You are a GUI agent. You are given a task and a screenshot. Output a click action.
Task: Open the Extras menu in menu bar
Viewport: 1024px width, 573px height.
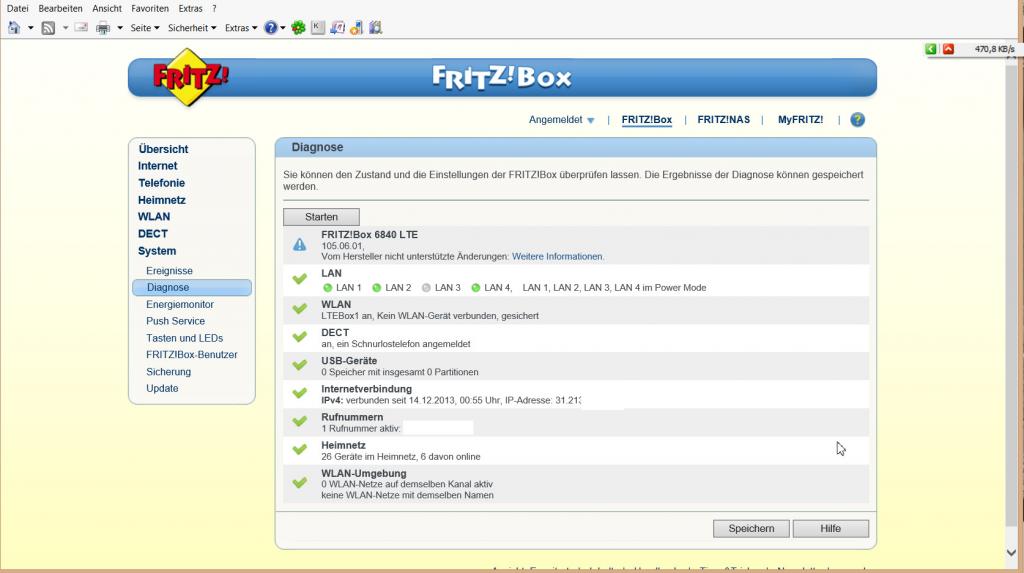click(190, 8)
